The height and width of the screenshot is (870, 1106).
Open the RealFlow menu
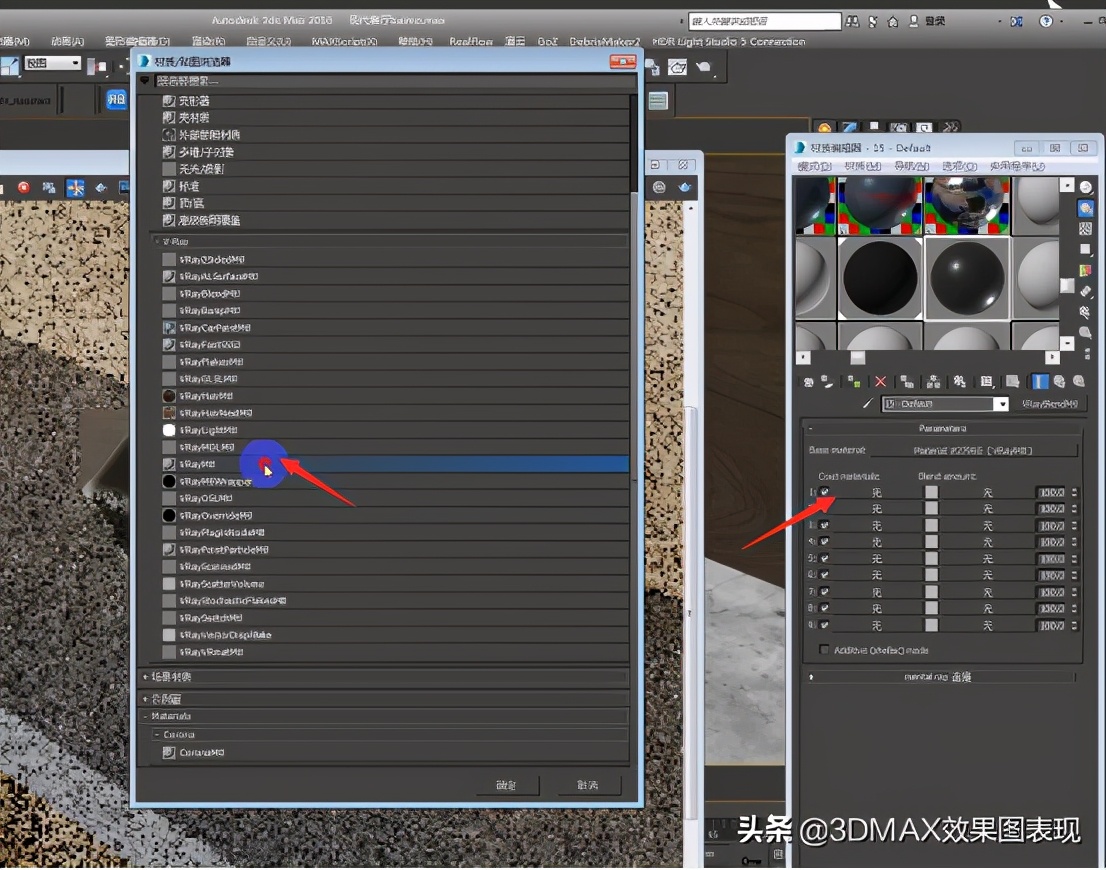point(471,42)
